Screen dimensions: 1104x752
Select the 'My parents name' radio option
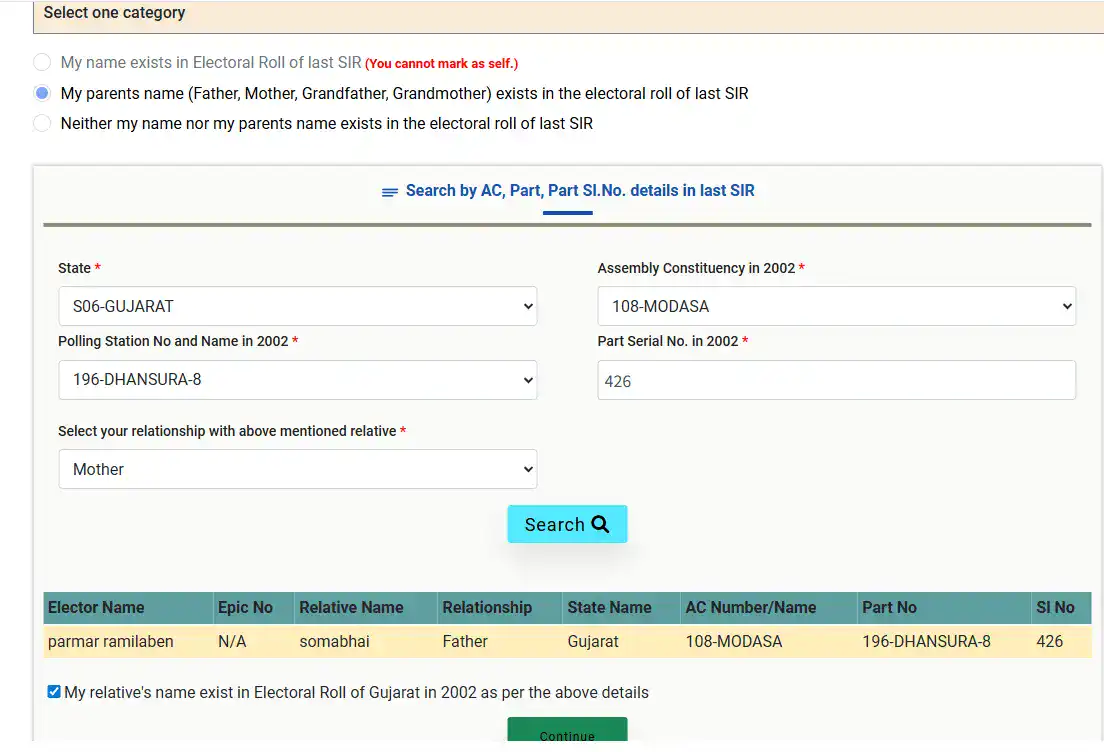pyautogui.click(x=42, y=93)
